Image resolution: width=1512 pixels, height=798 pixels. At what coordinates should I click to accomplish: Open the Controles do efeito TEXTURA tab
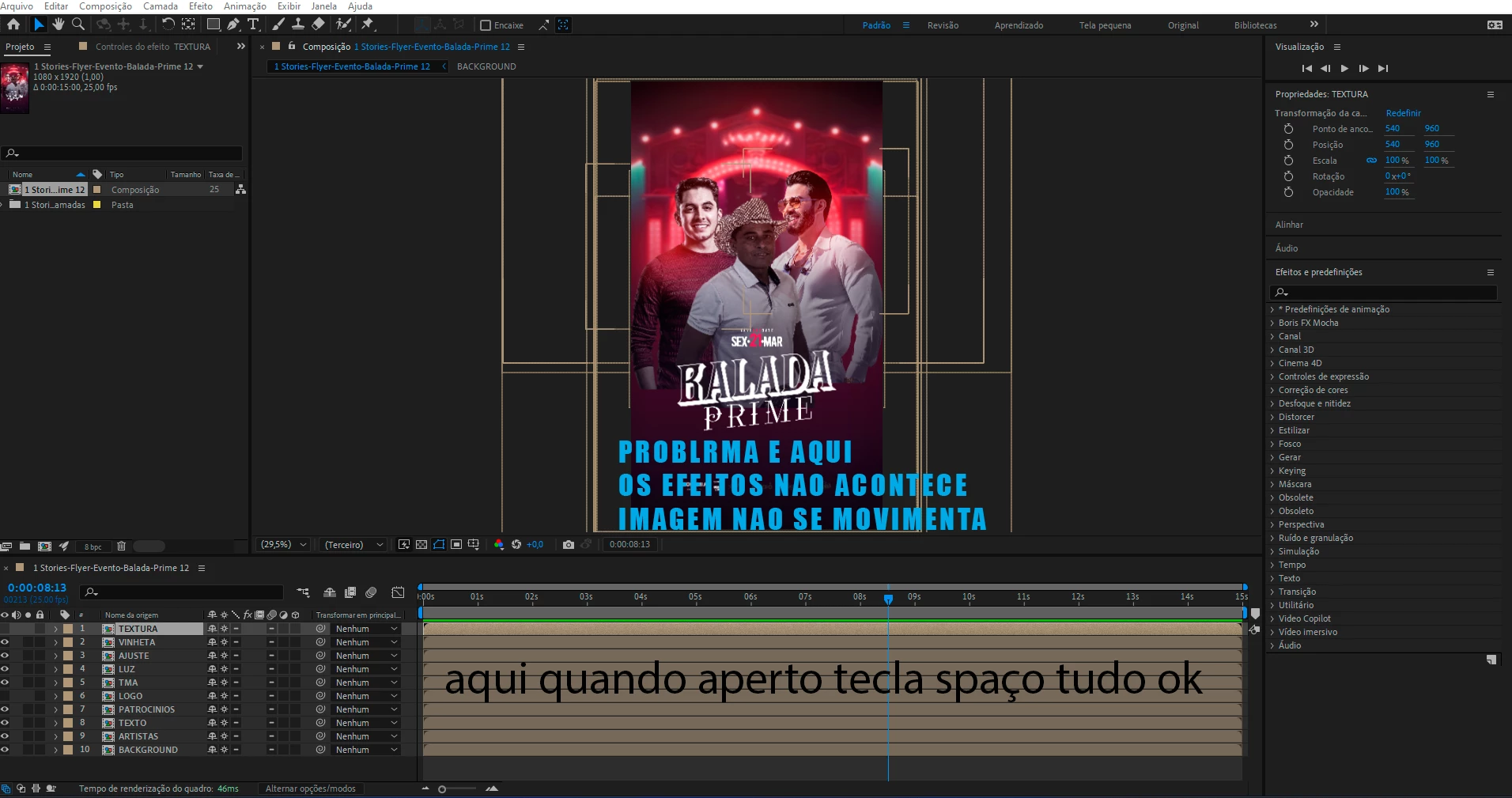[x=152, y=47]
